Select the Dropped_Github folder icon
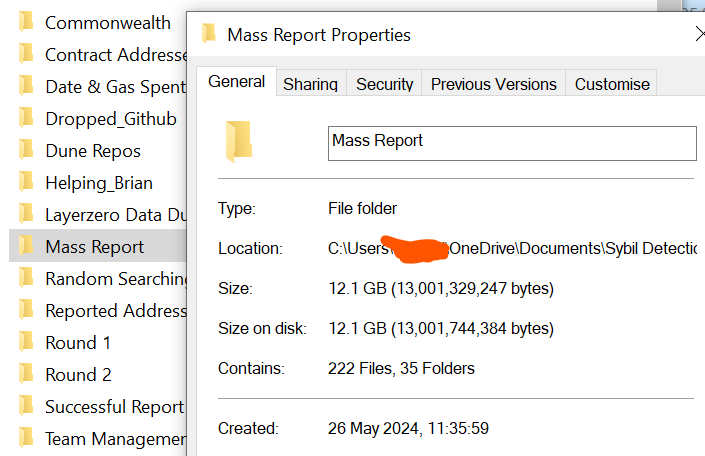 26,118
